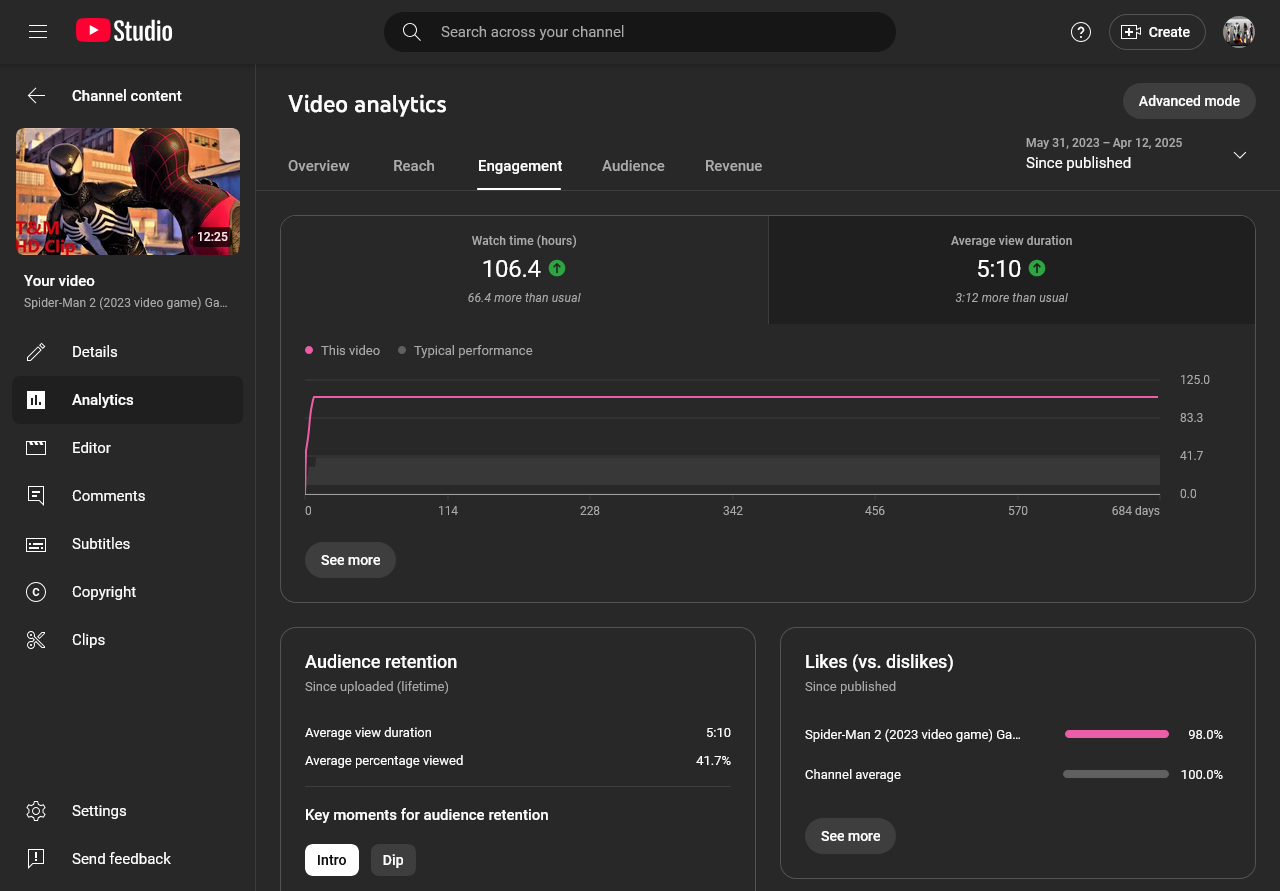Click the Clips scissors icon
This screenshot has width=1280, height=891.
click(x=36, y=640)
